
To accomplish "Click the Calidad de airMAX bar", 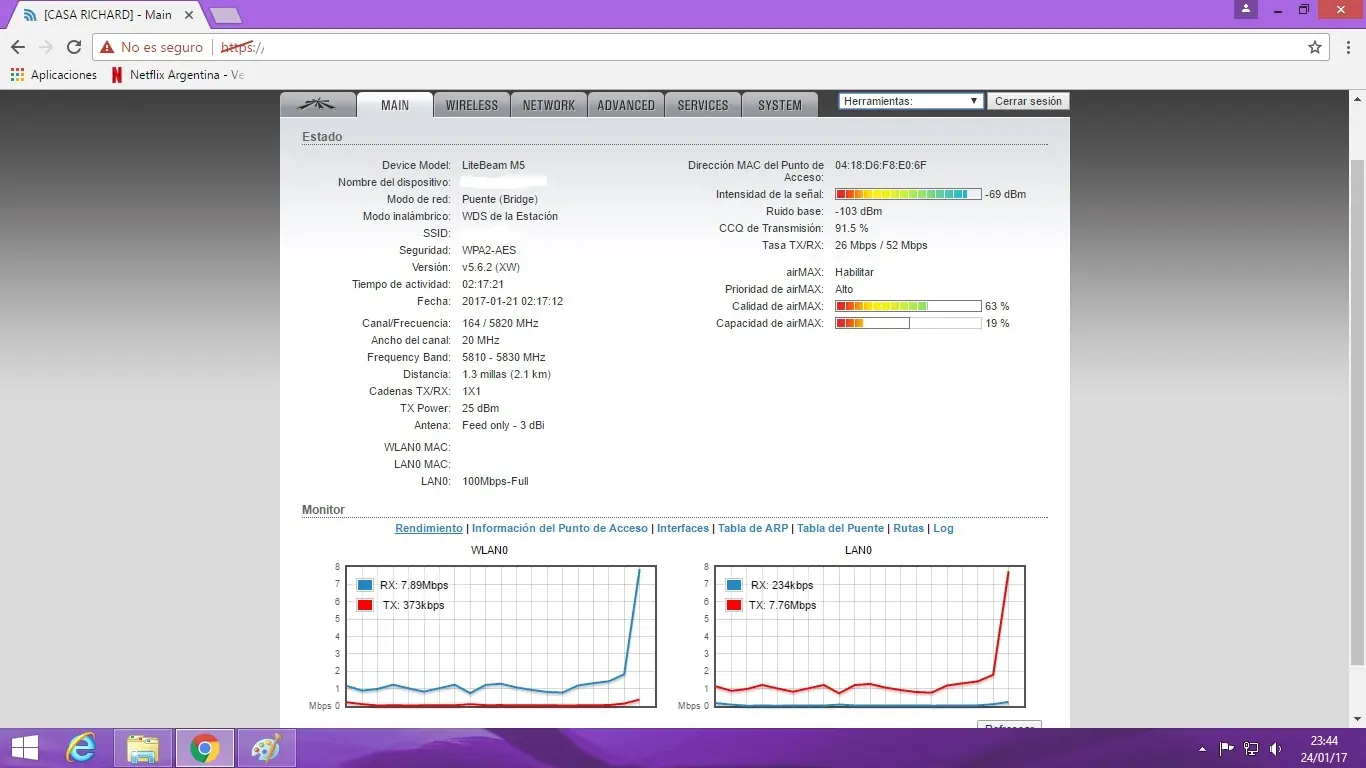I will tap(908, 306).
